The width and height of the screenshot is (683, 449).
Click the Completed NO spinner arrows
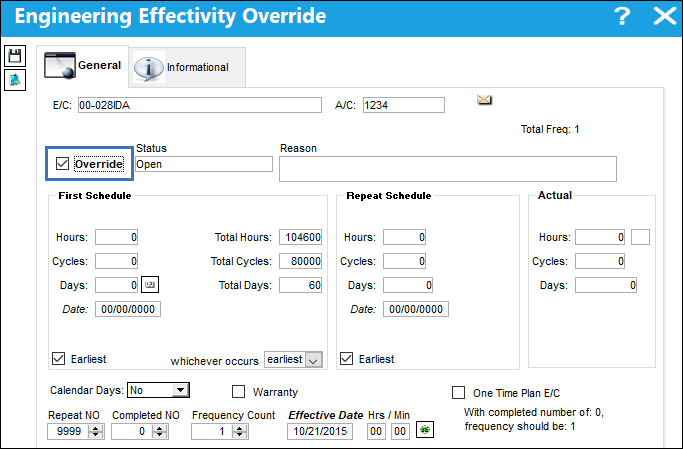tap(159, 431)
